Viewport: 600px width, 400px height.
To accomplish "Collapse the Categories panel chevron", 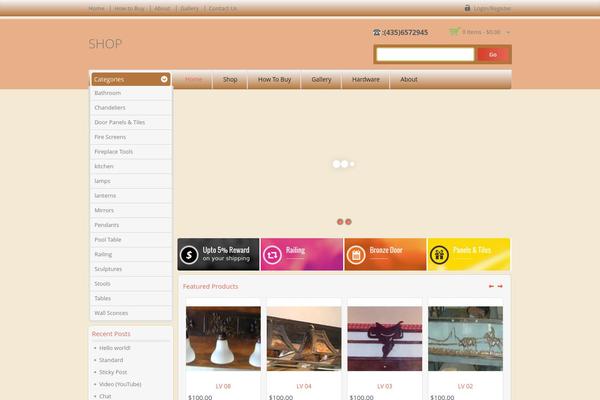I will tap(164, 79).
